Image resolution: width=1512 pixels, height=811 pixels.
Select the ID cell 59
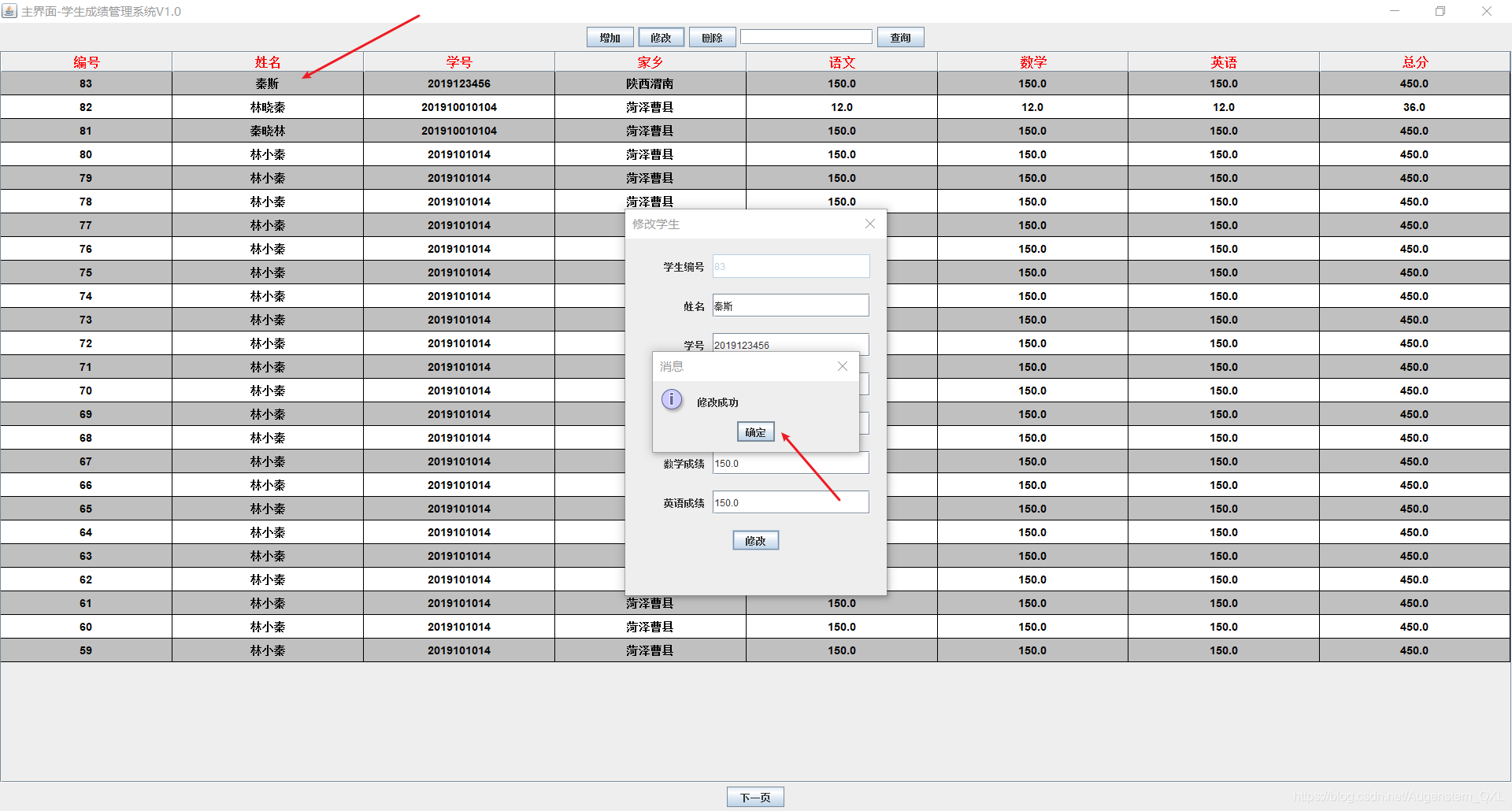tap(86, 650)
